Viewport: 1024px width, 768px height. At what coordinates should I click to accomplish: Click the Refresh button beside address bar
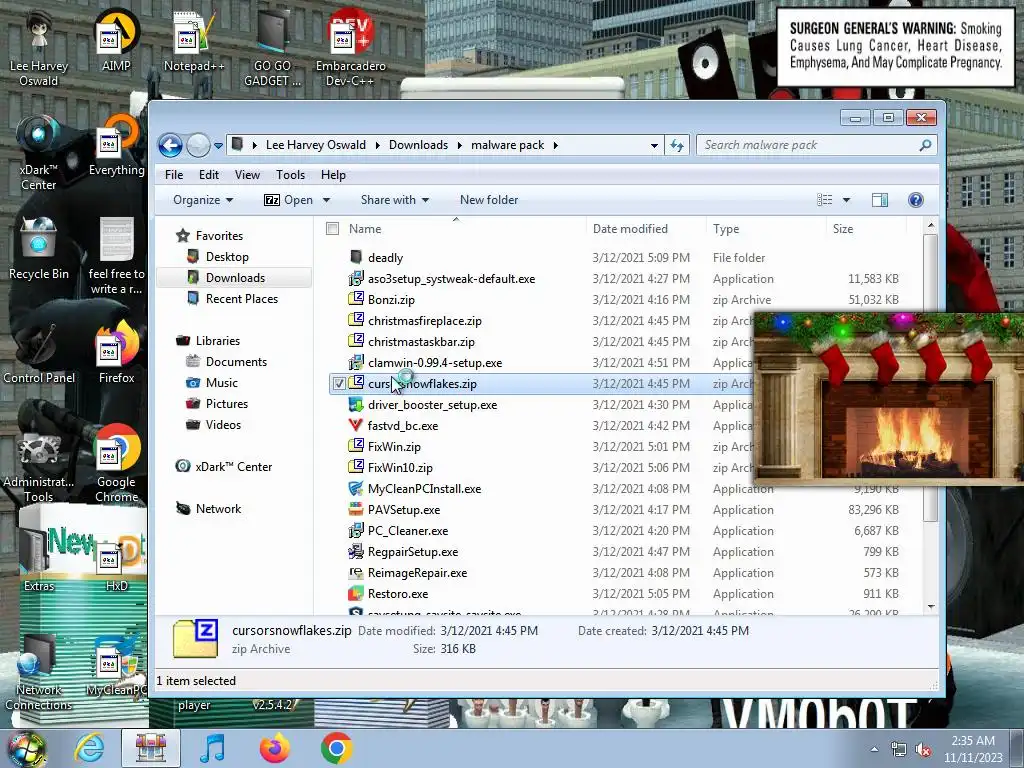[x=677, y=145]
